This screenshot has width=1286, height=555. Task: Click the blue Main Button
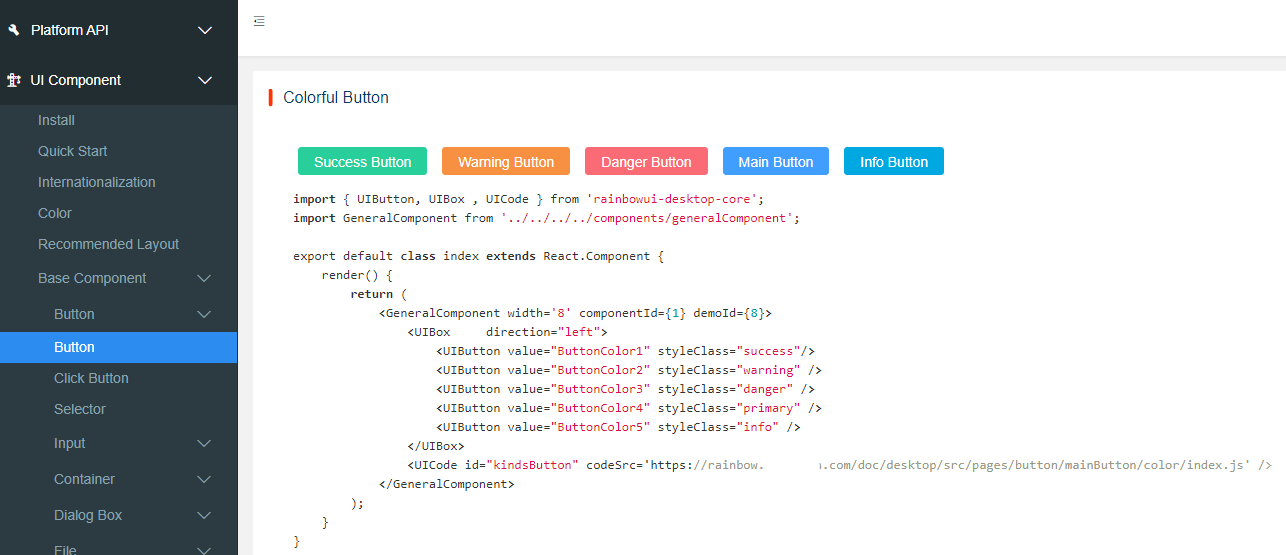point(775,162)
